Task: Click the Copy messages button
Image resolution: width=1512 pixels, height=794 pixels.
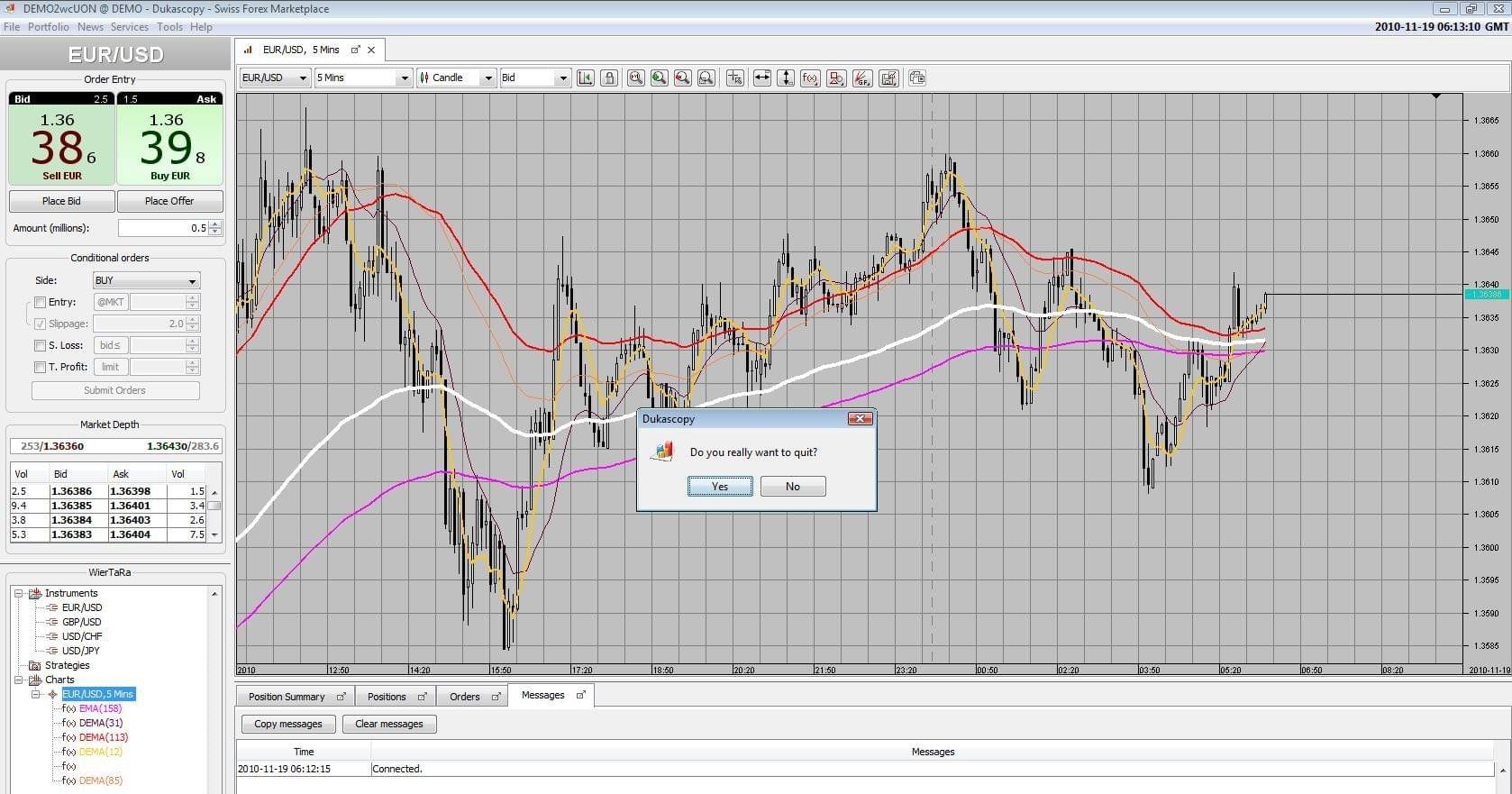Action: (288, 724)
